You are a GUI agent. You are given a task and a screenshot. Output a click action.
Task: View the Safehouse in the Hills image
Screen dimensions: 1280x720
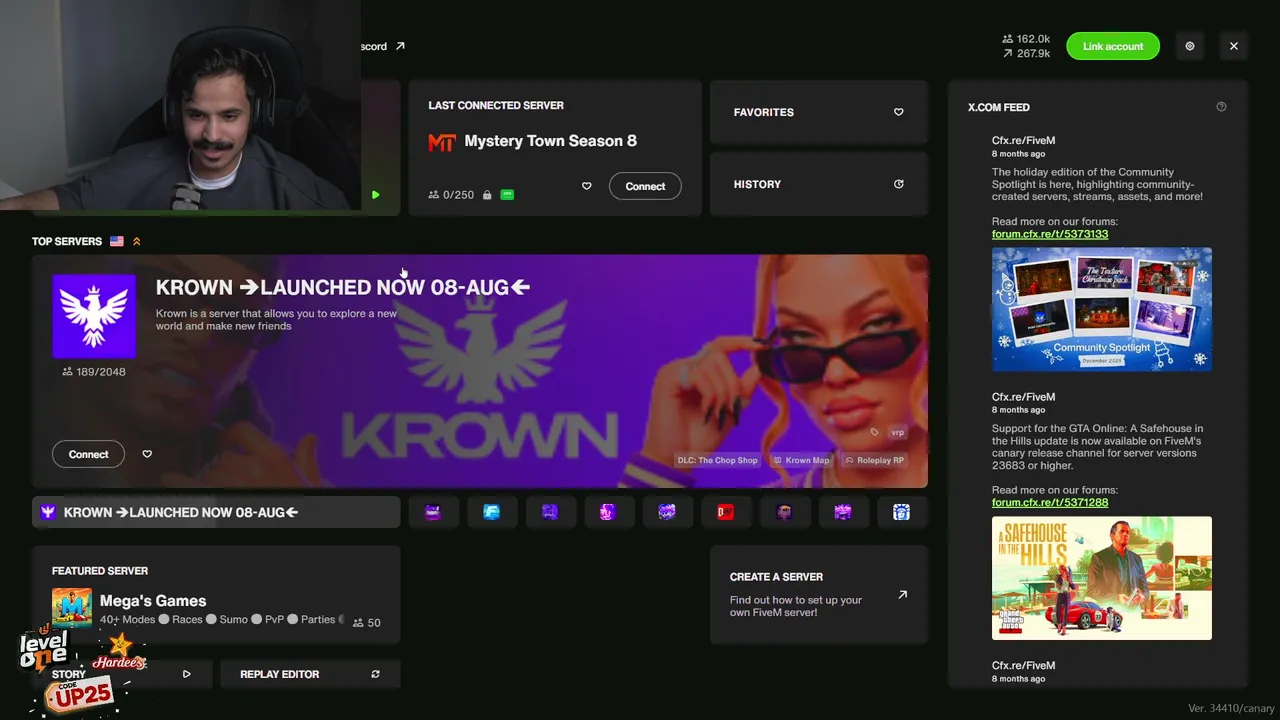coord(1102,578)
